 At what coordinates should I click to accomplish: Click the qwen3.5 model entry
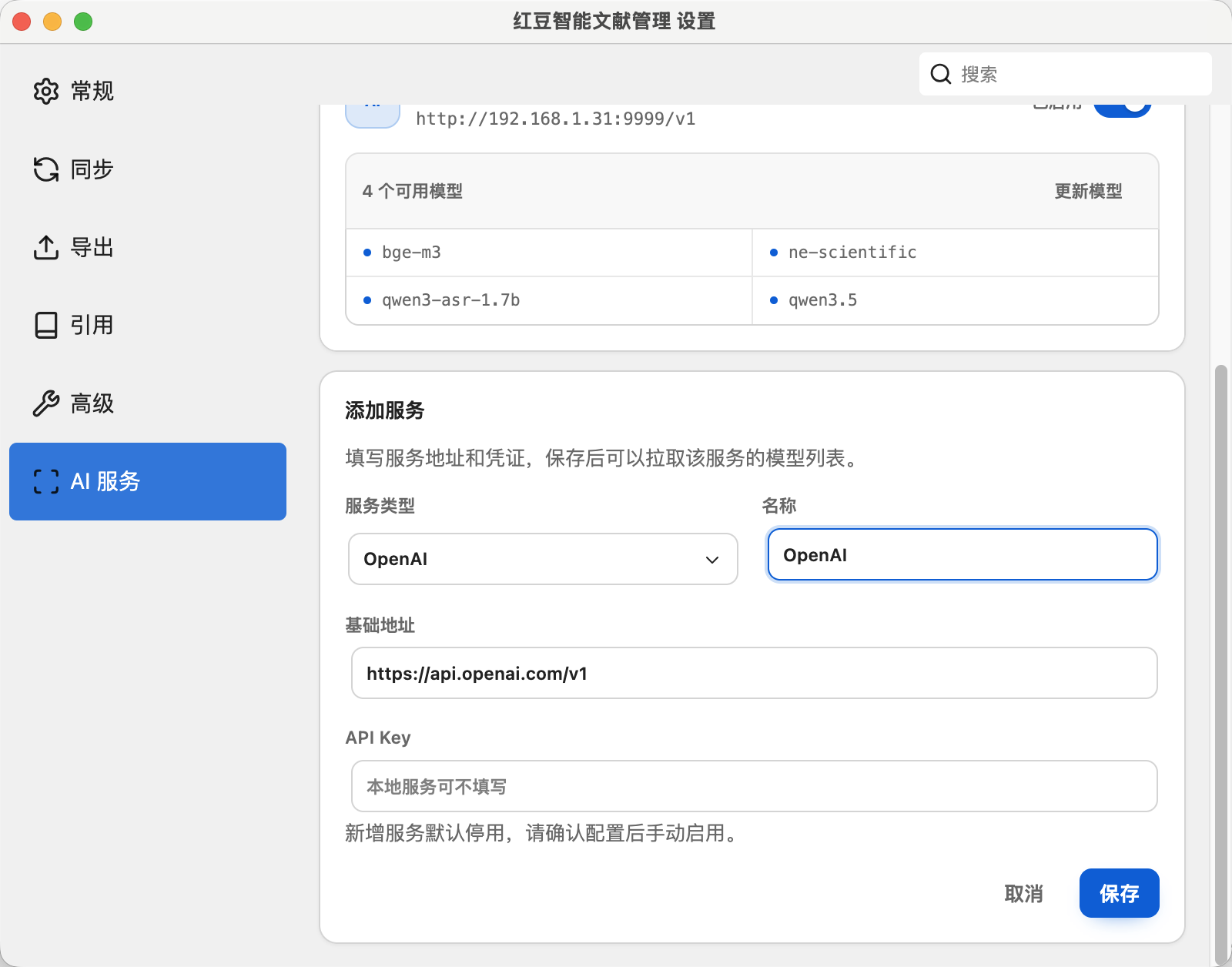coord(956,300)
